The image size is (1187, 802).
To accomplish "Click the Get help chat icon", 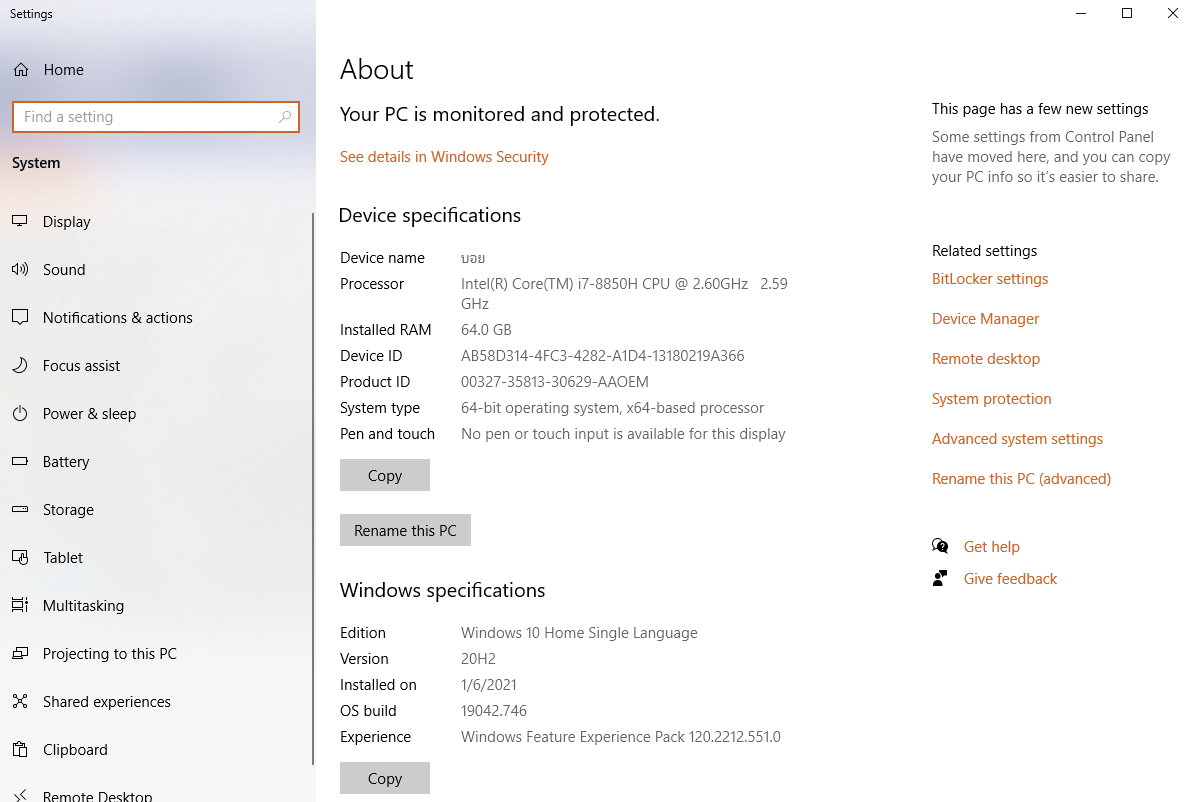I will 940,546.
